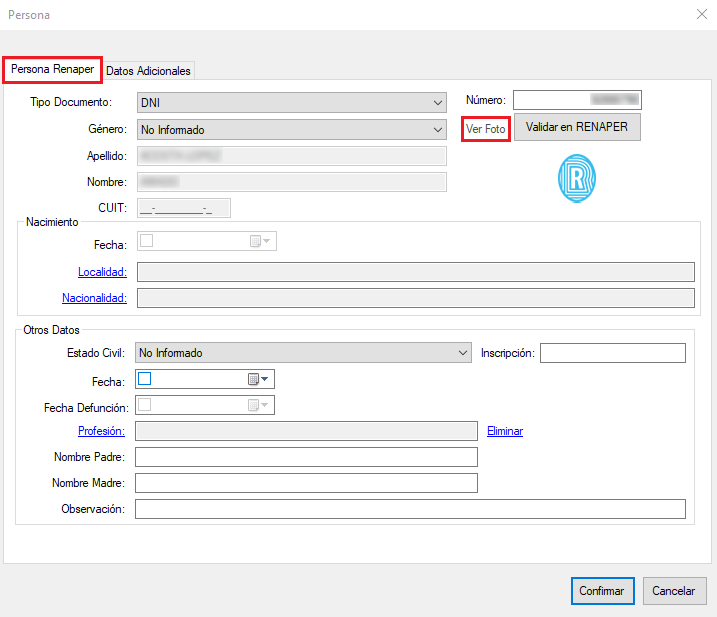Screen dimensions: 717x617
Task: Enable the Otros Datos Fecha checkbox
Action: 146,379
